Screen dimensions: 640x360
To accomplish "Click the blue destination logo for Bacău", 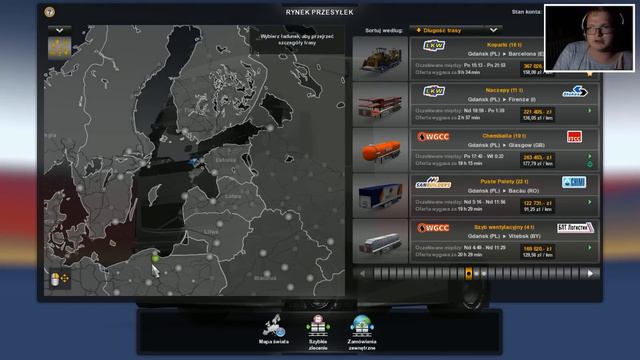I will tap(574, 182).
